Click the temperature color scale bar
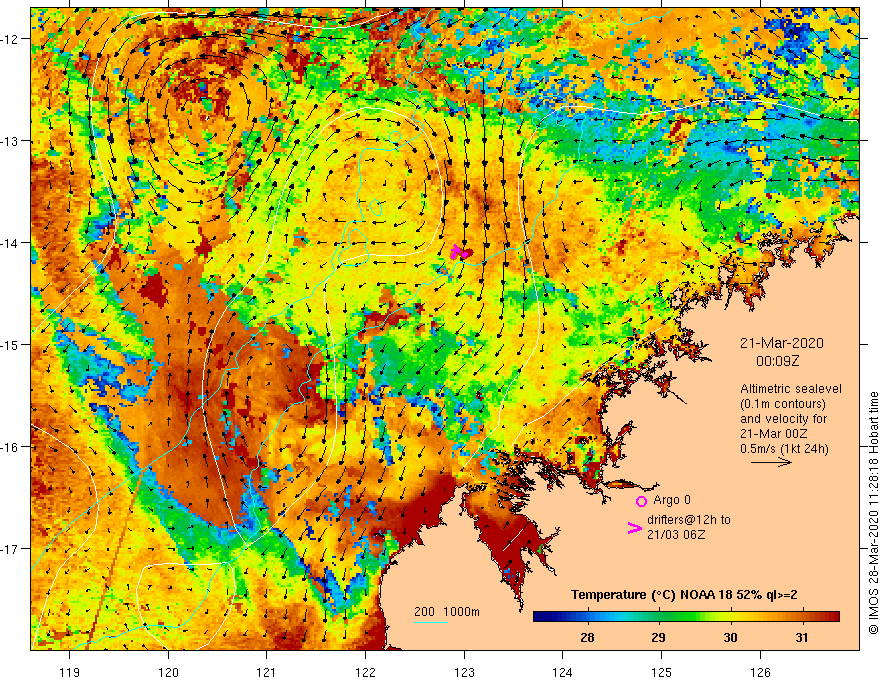 tap(686, 617)
